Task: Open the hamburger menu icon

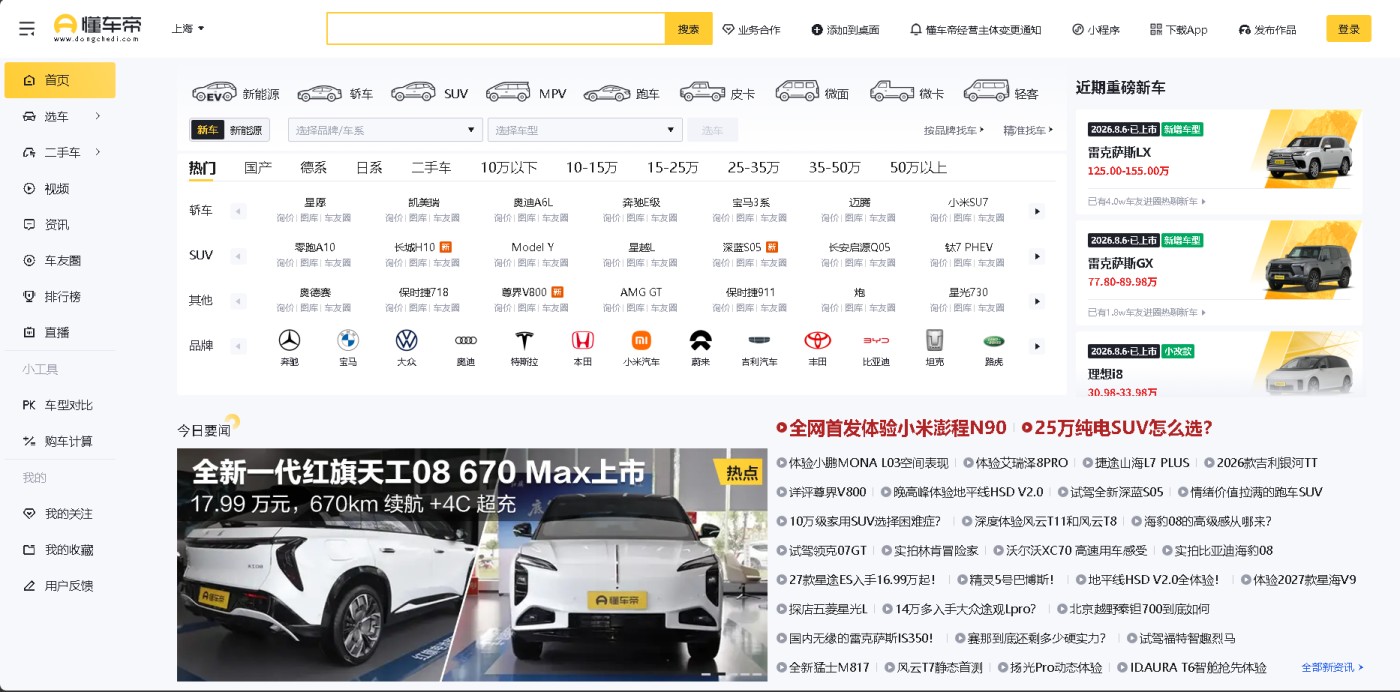Action: 27,29
